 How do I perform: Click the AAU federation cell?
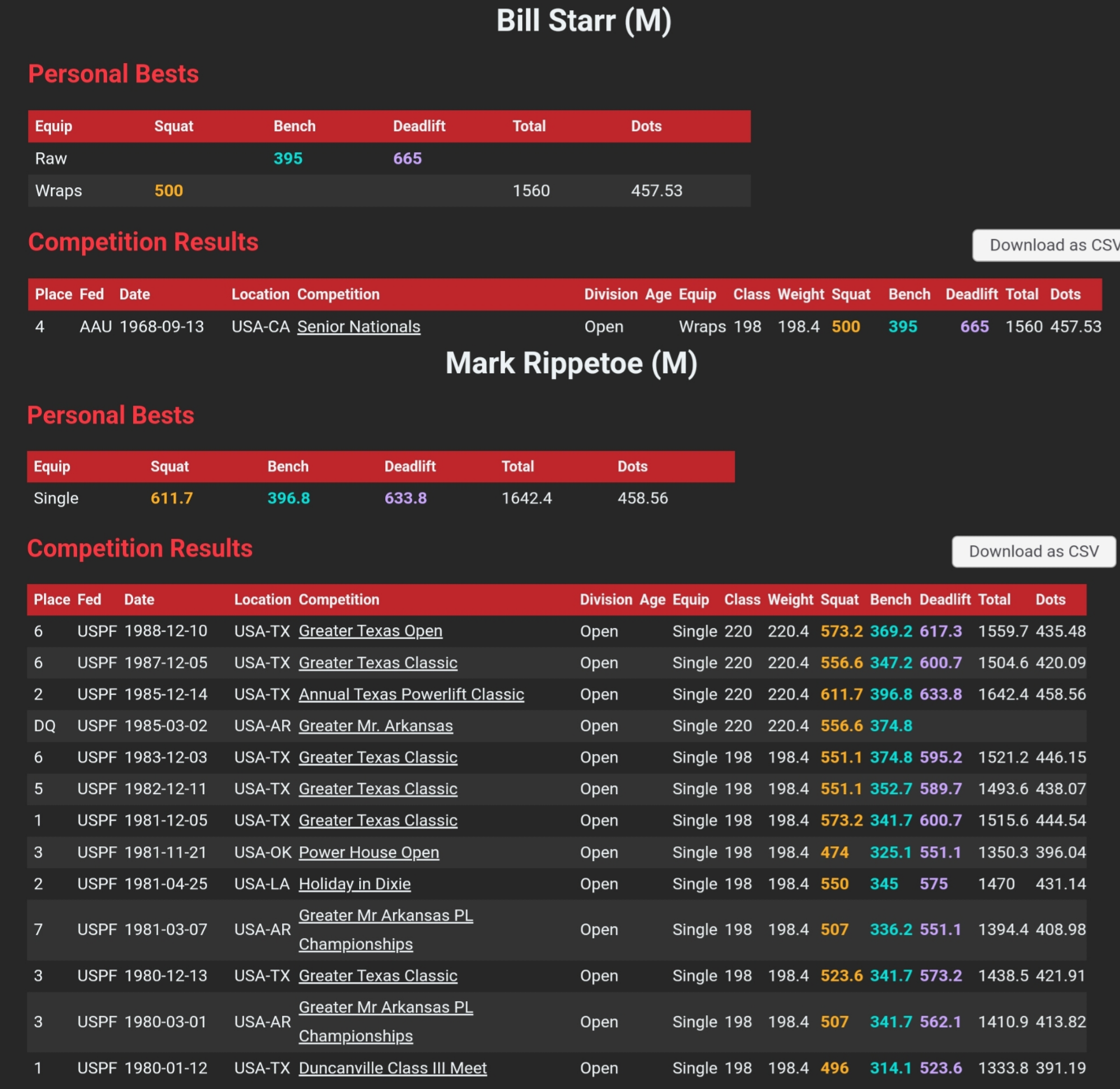96,327
